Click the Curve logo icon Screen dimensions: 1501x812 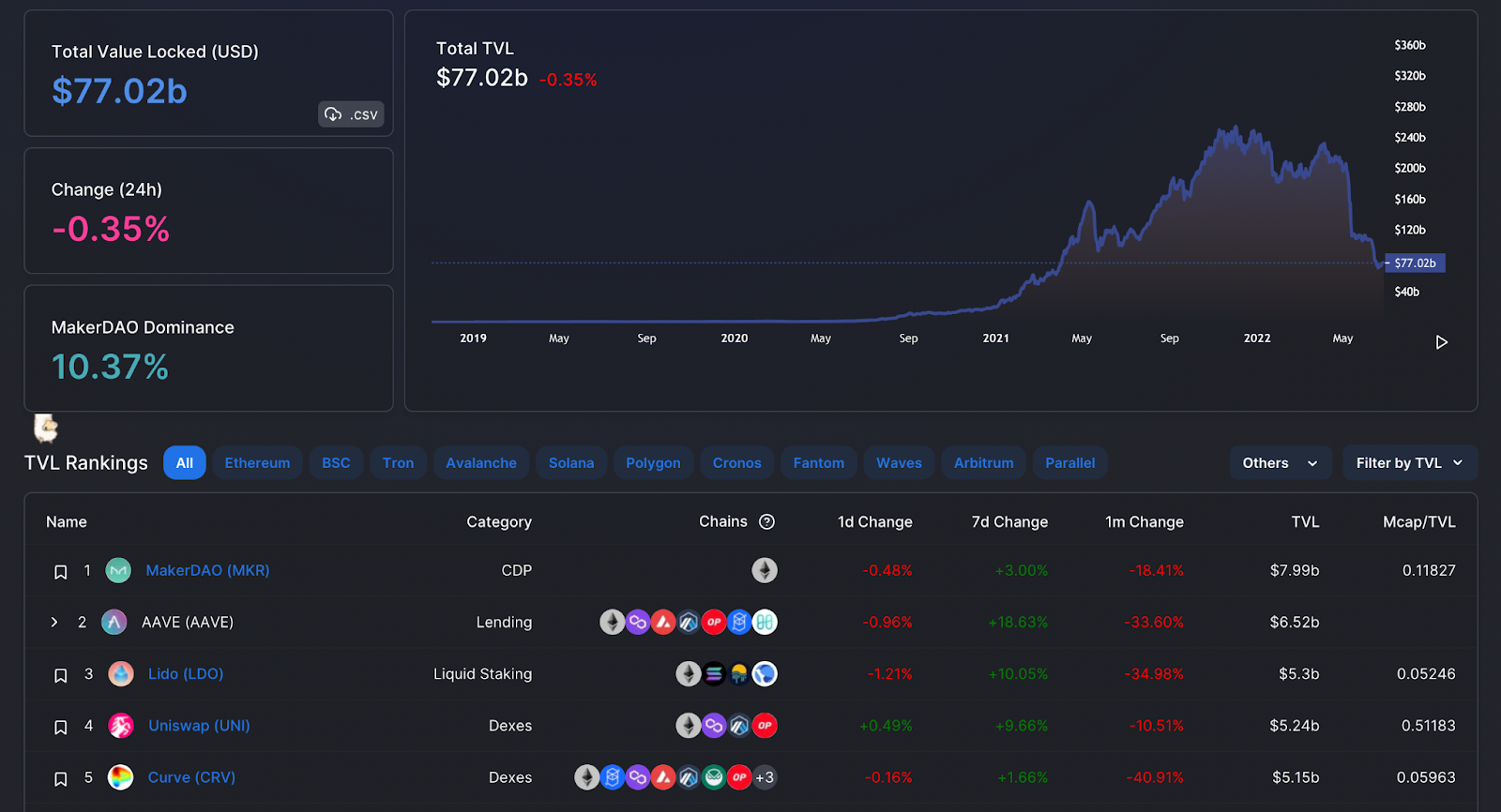pos(121,777)
